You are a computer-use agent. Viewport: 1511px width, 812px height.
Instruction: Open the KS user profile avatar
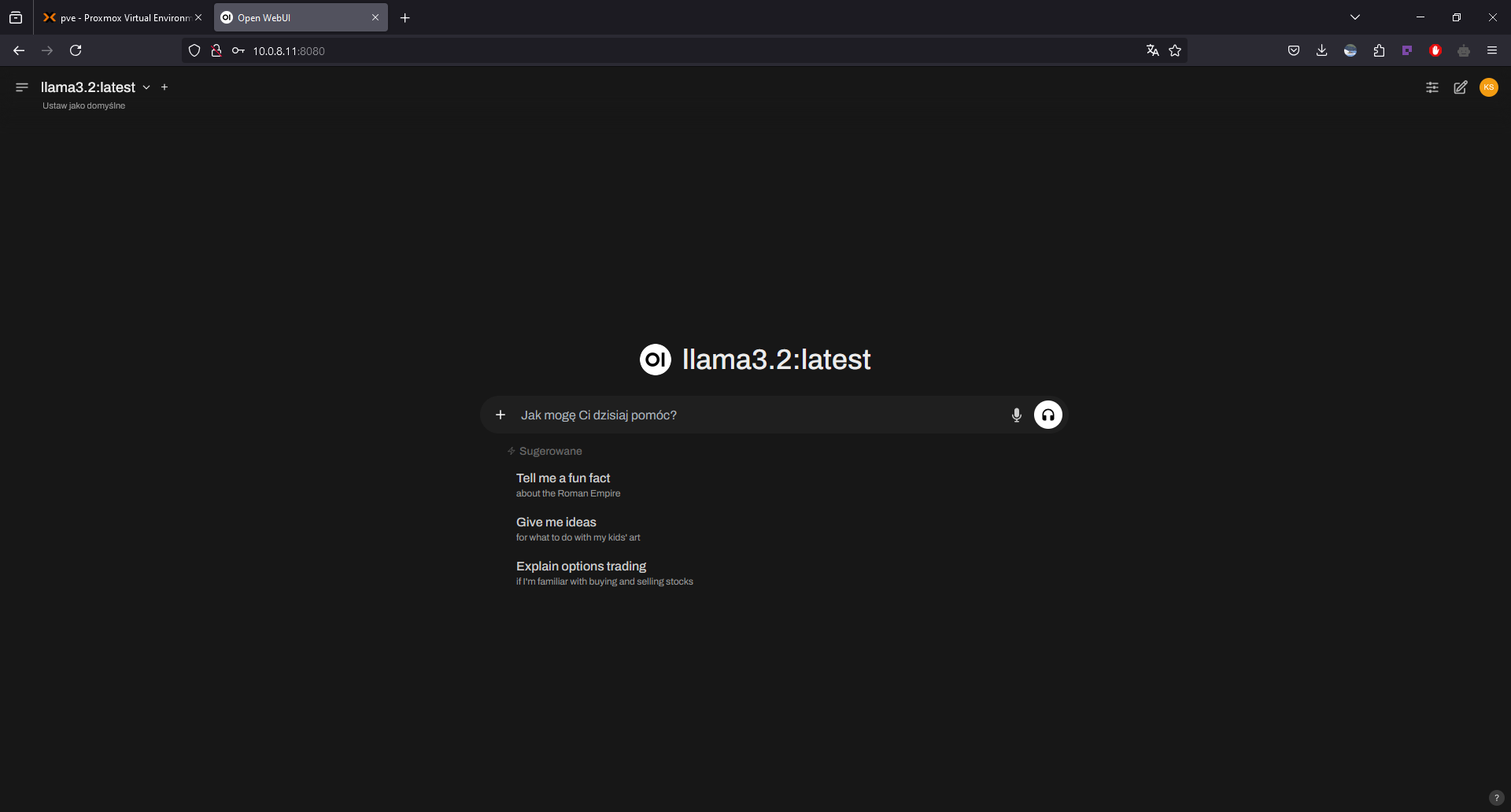tap(1489, 87)
